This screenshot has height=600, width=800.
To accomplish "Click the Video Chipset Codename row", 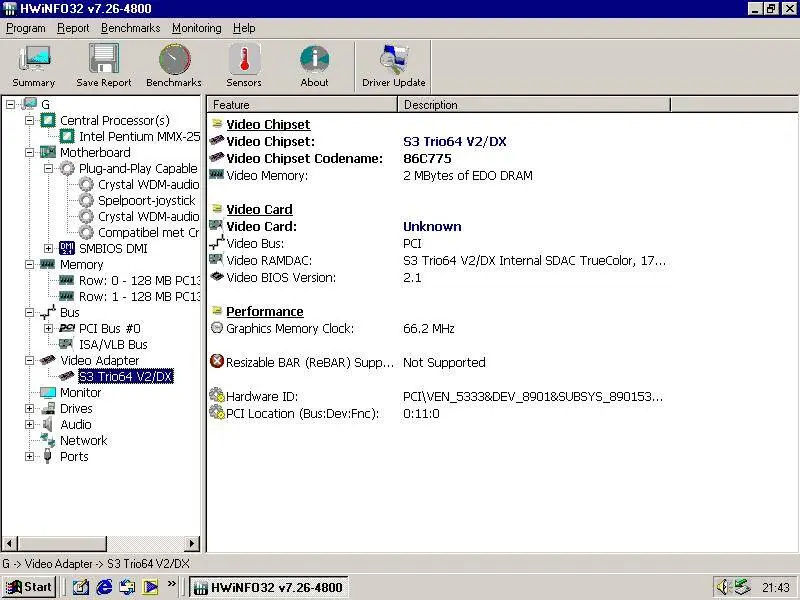I will coord(439,158).
